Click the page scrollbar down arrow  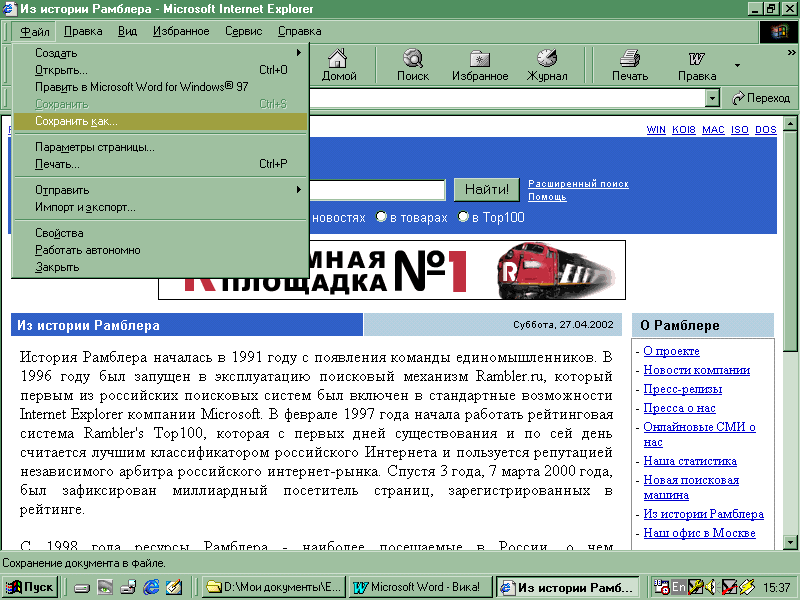[790, 542]
